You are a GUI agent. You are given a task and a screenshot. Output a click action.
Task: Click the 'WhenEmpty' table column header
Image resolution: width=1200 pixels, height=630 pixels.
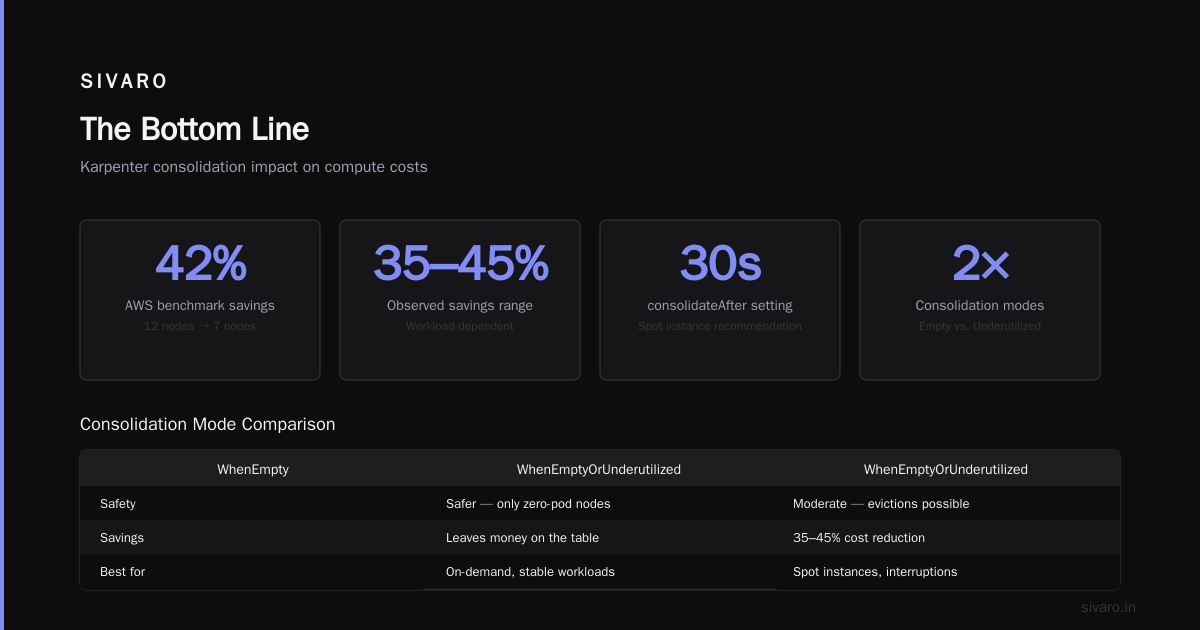[253, 469]
